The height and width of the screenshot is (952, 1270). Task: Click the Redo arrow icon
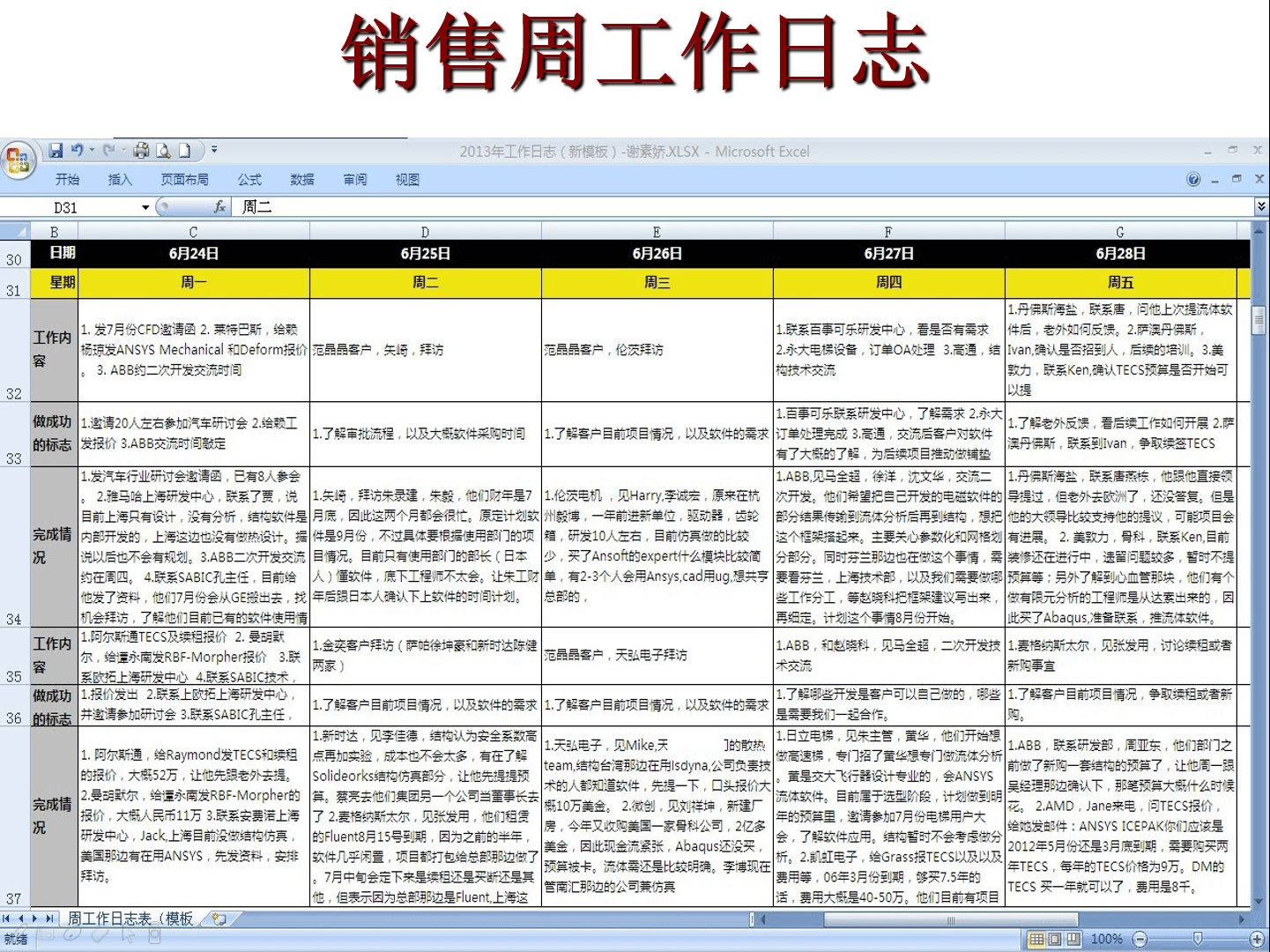tap(108, 151)
